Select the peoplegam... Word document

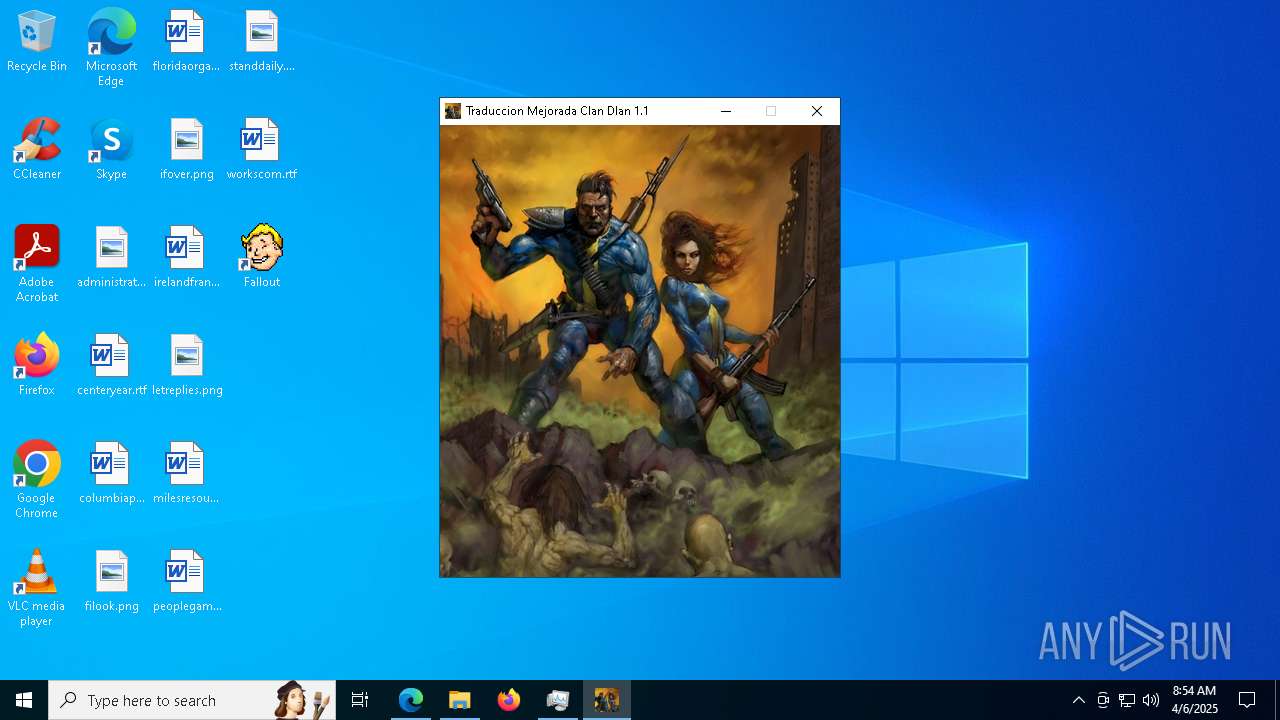(187, 582)
